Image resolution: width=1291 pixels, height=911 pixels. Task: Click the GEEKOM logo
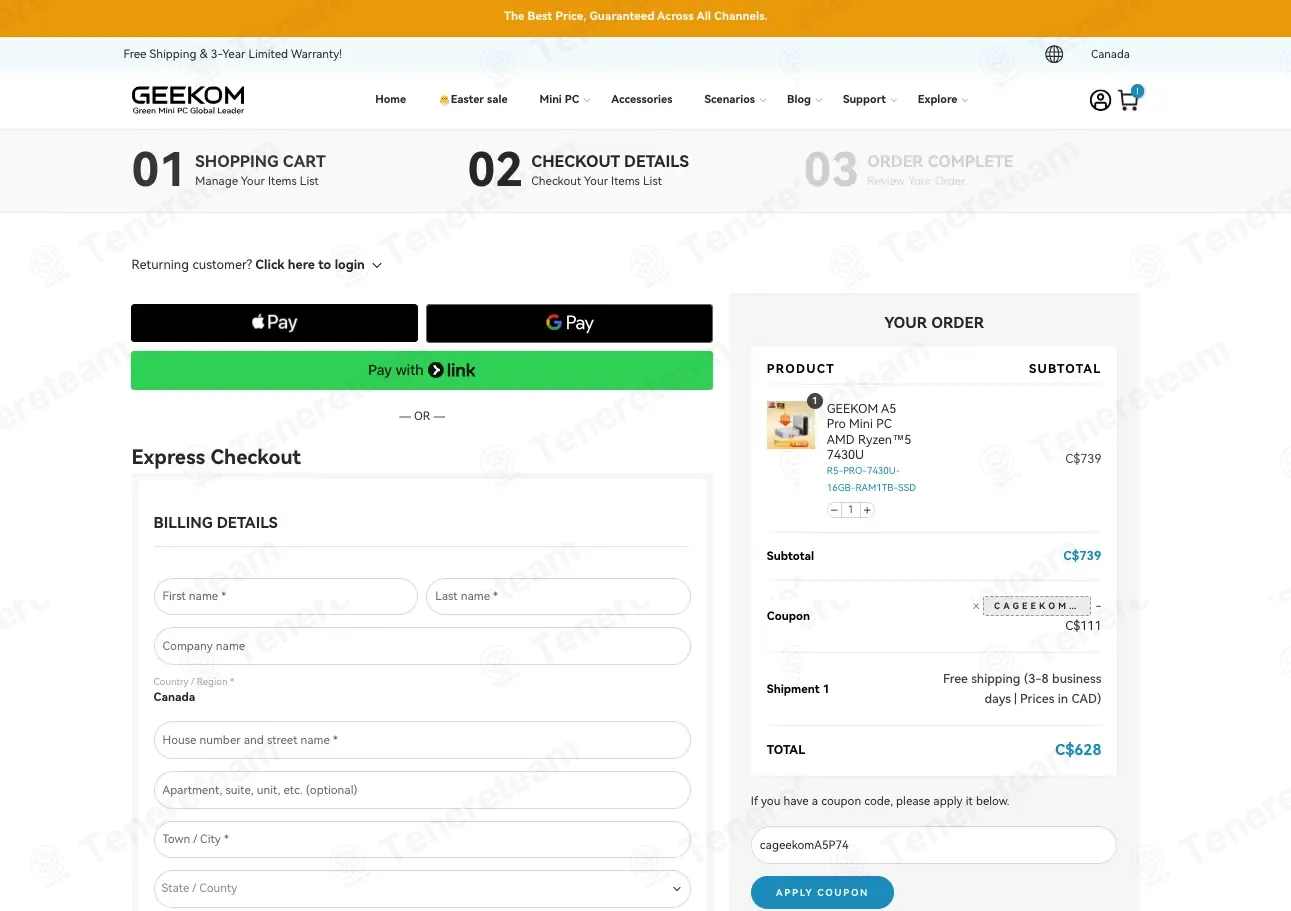click(188, 99)
